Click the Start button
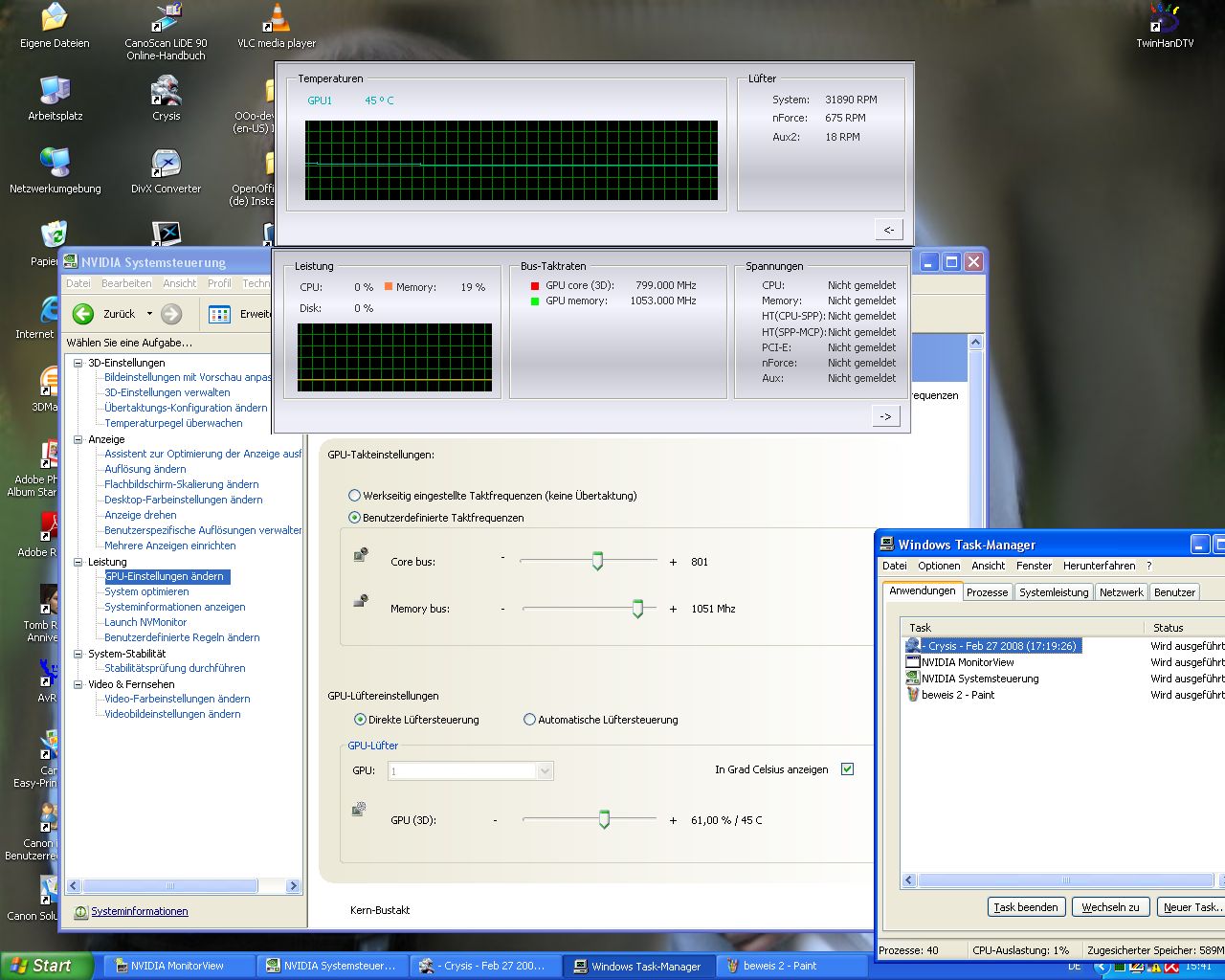The image size is (1225, 980). click(47, 966)
